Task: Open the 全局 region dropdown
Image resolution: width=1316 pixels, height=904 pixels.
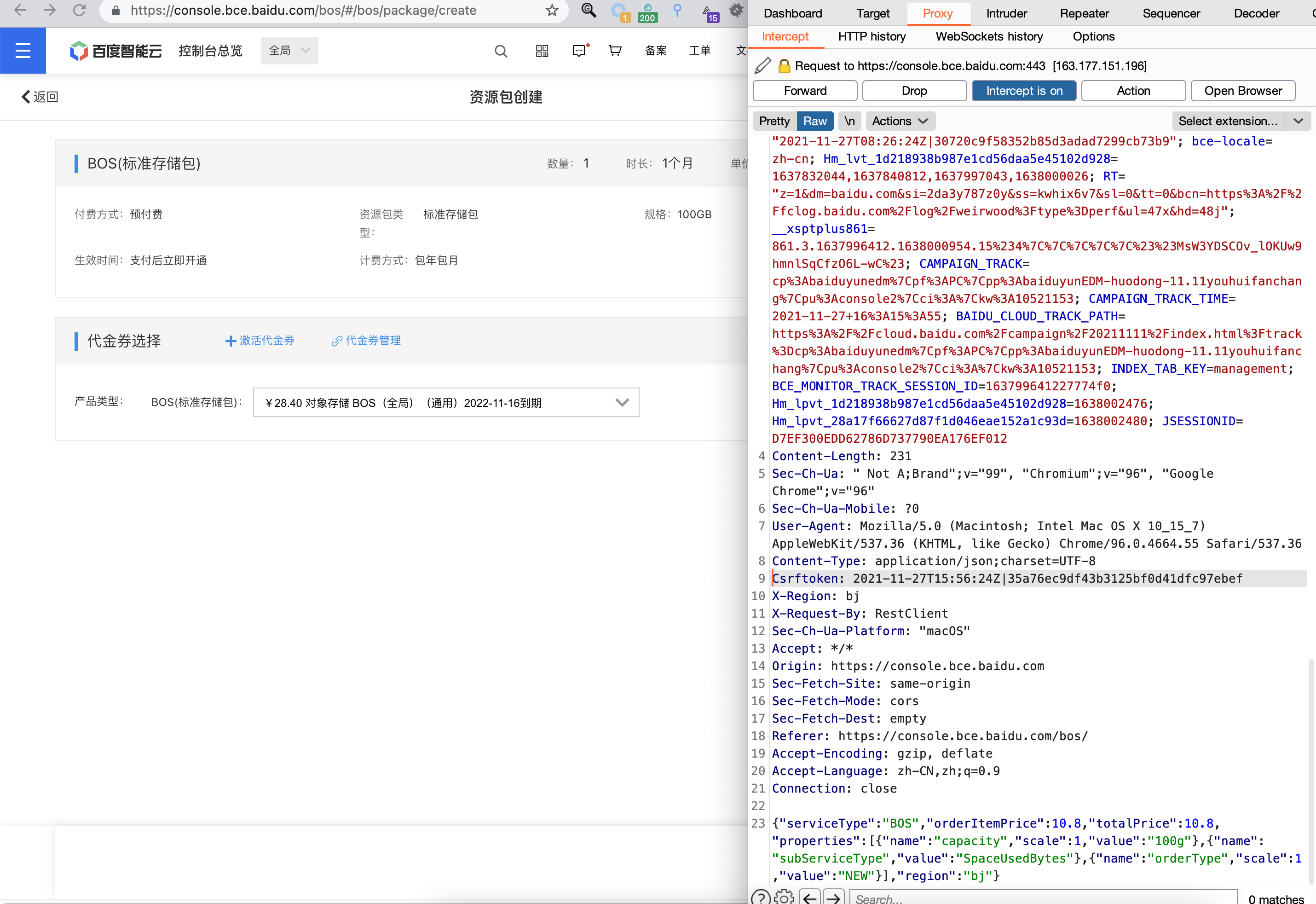Action: click(289, 51)
